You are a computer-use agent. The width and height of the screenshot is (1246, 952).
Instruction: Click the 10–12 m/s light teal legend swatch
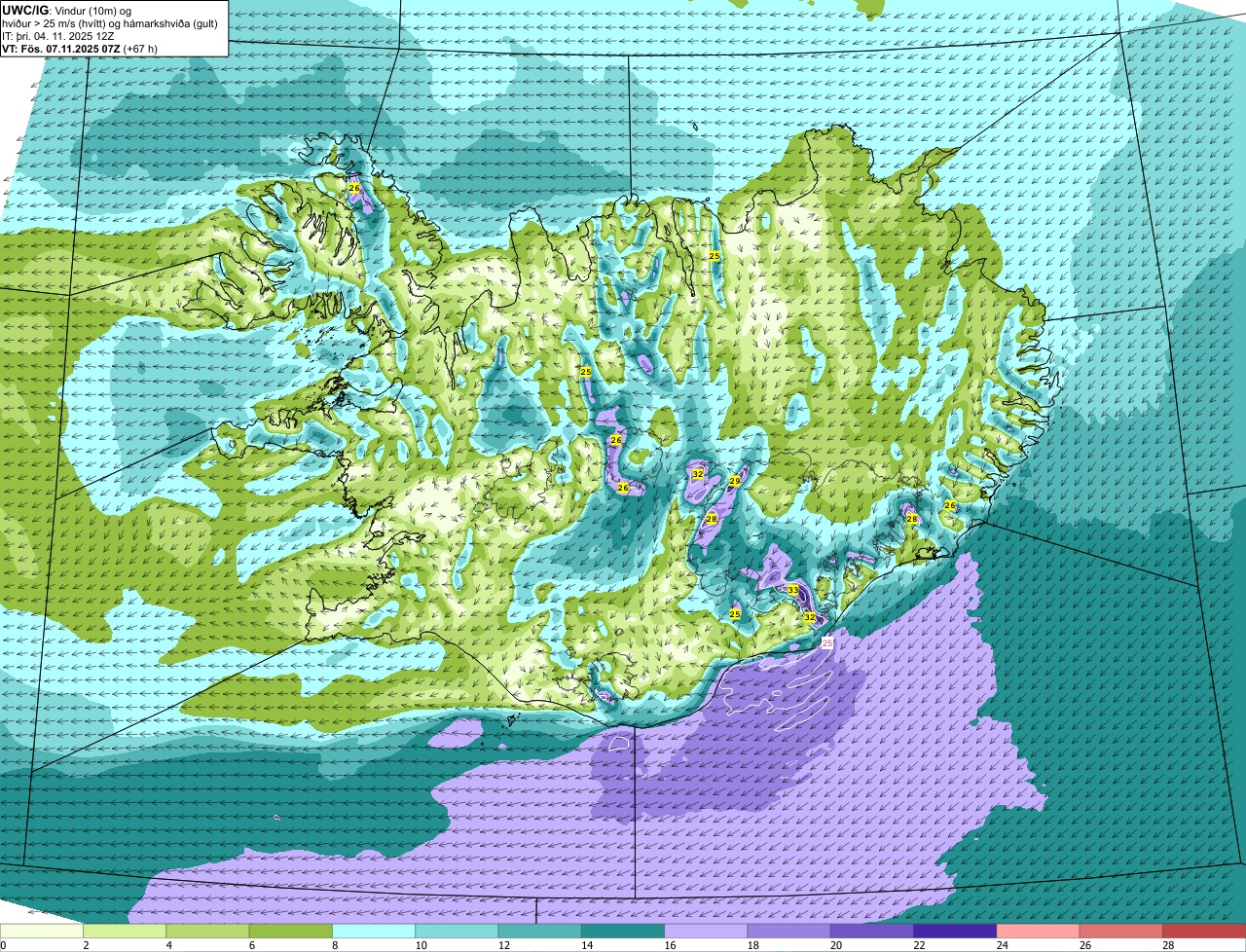457,932
